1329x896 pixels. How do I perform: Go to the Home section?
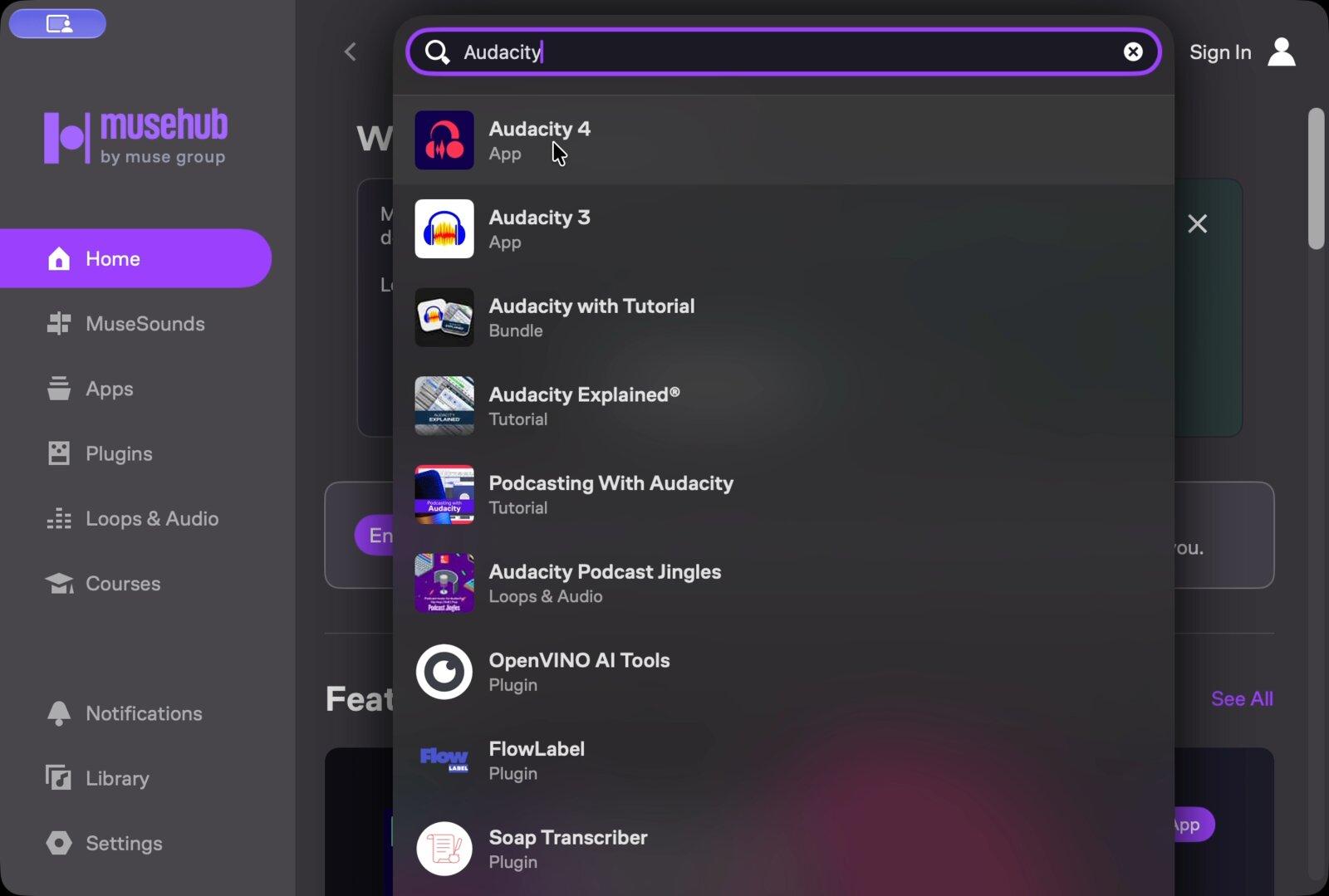[135, 259]
